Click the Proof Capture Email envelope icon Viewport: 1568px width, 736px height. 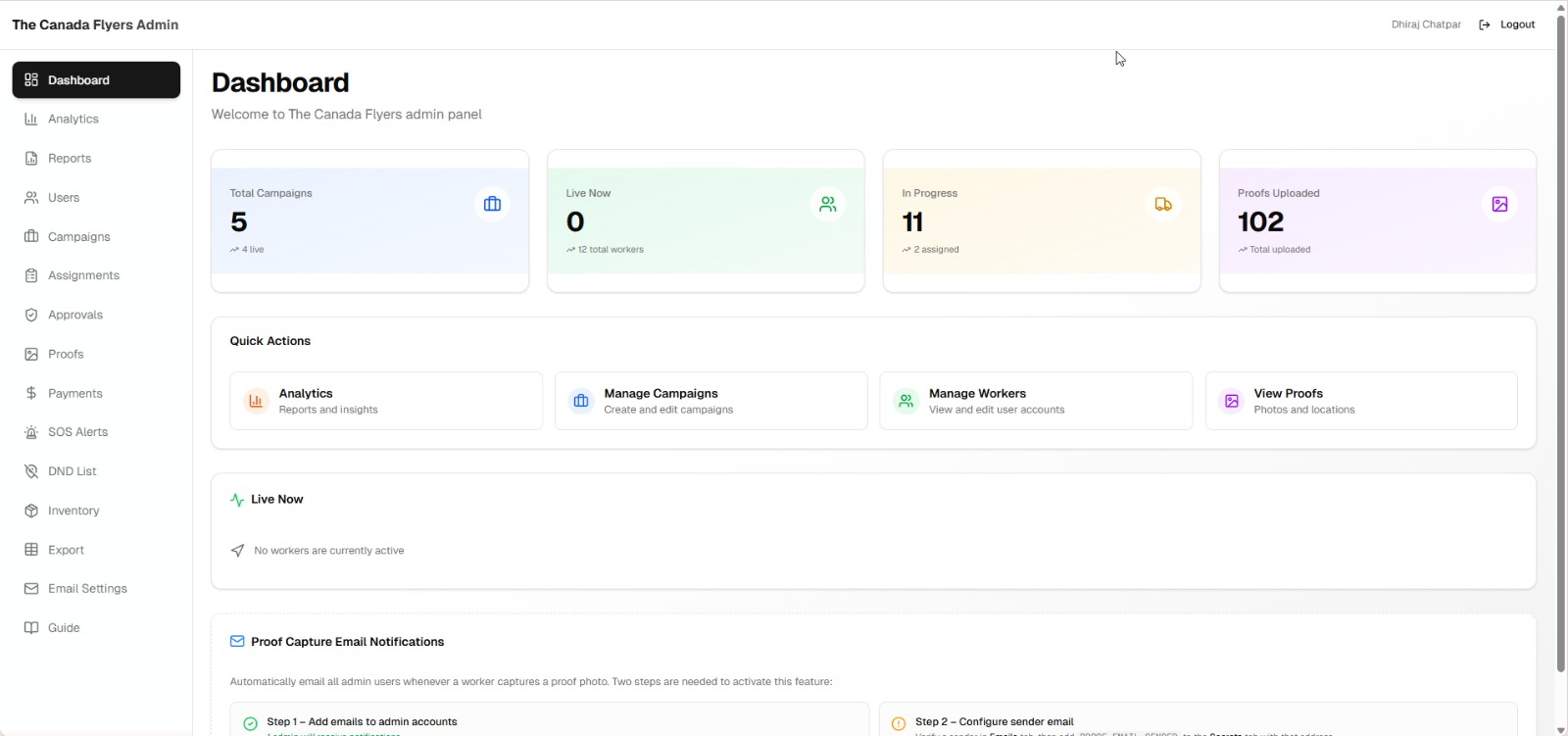coord(237,642)
